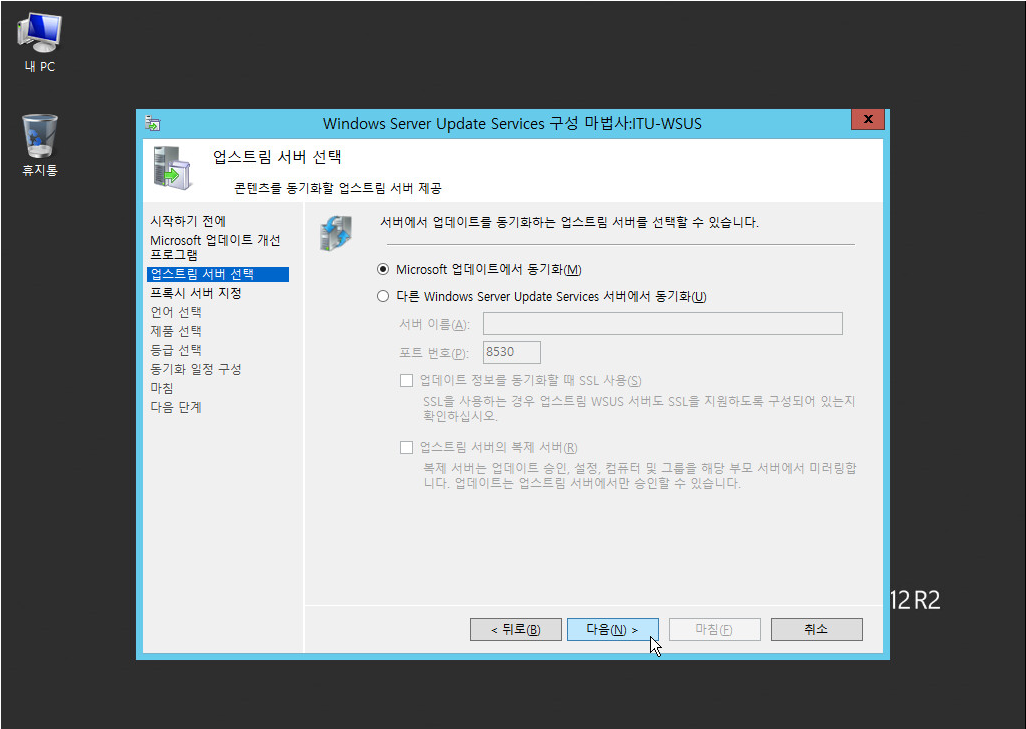Click the upstream server header icon
This screenshot has height=729, width=1026.
170,167
